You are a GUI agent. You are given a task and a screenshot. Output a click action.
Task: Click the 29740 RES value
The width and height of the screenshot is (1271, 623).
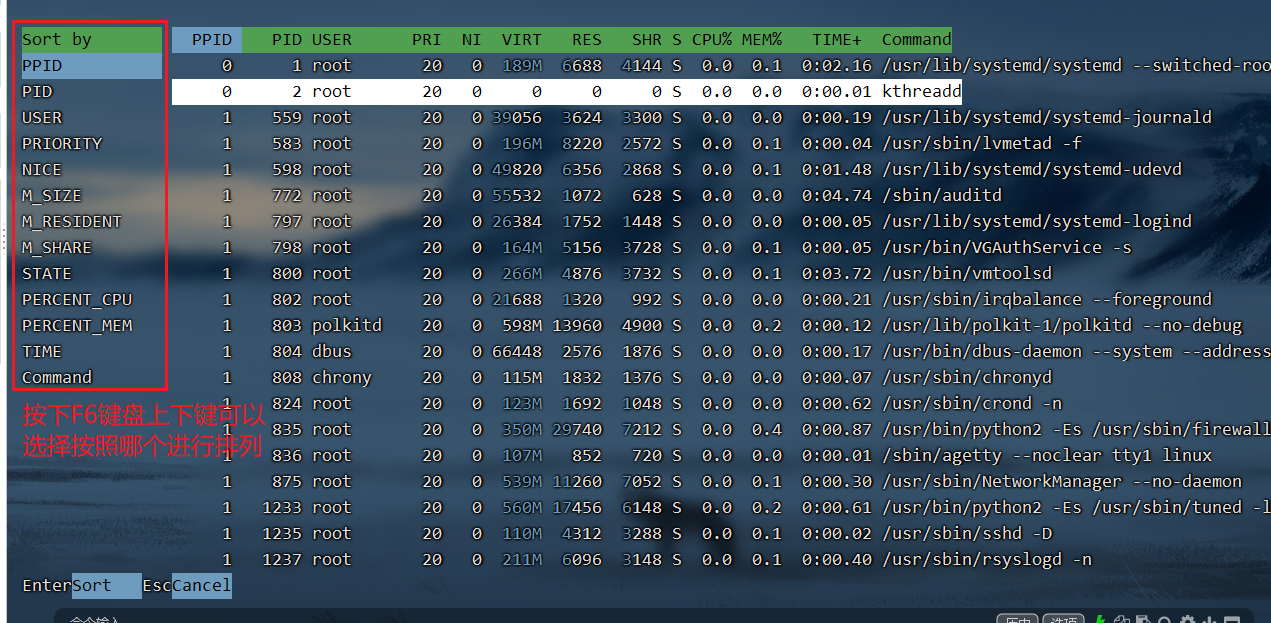(x=577, y=430)
